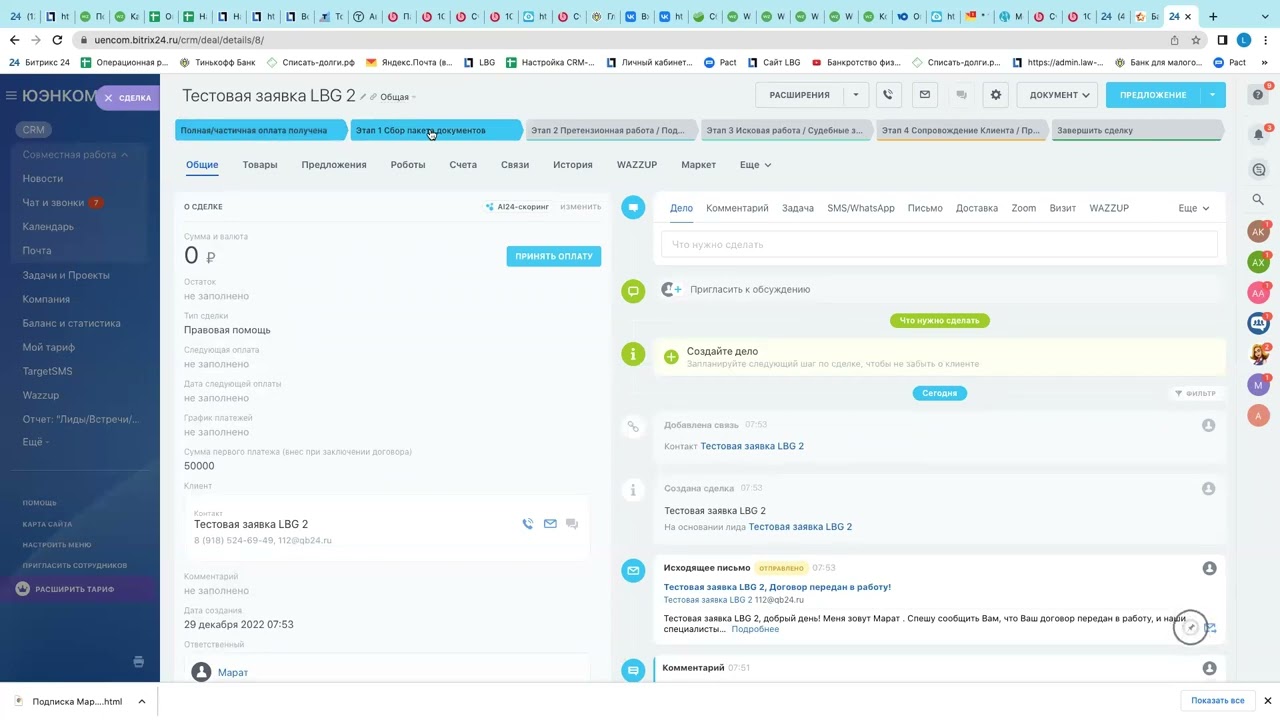Open the help question mark icon
Viewport: 1280px width, 720px height.
point(1258,95)
